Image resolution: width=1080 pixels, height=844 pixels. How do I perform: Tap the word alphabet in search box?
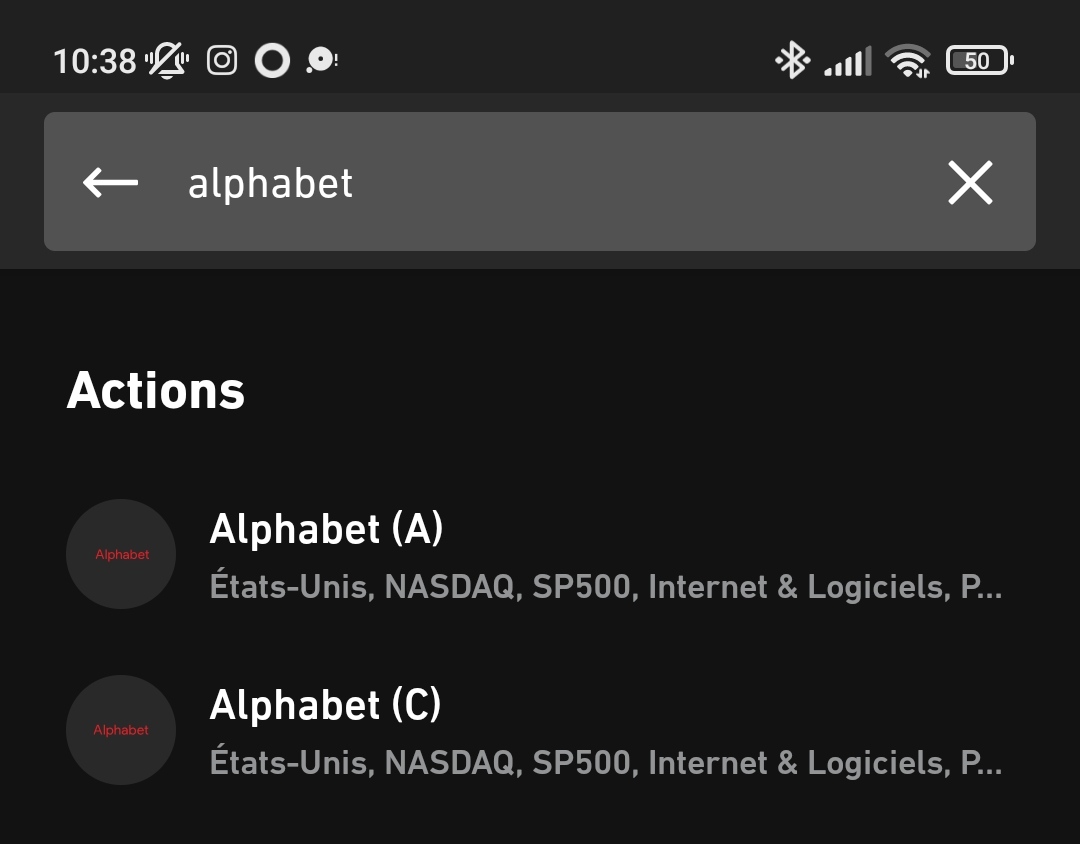point(270,183)
